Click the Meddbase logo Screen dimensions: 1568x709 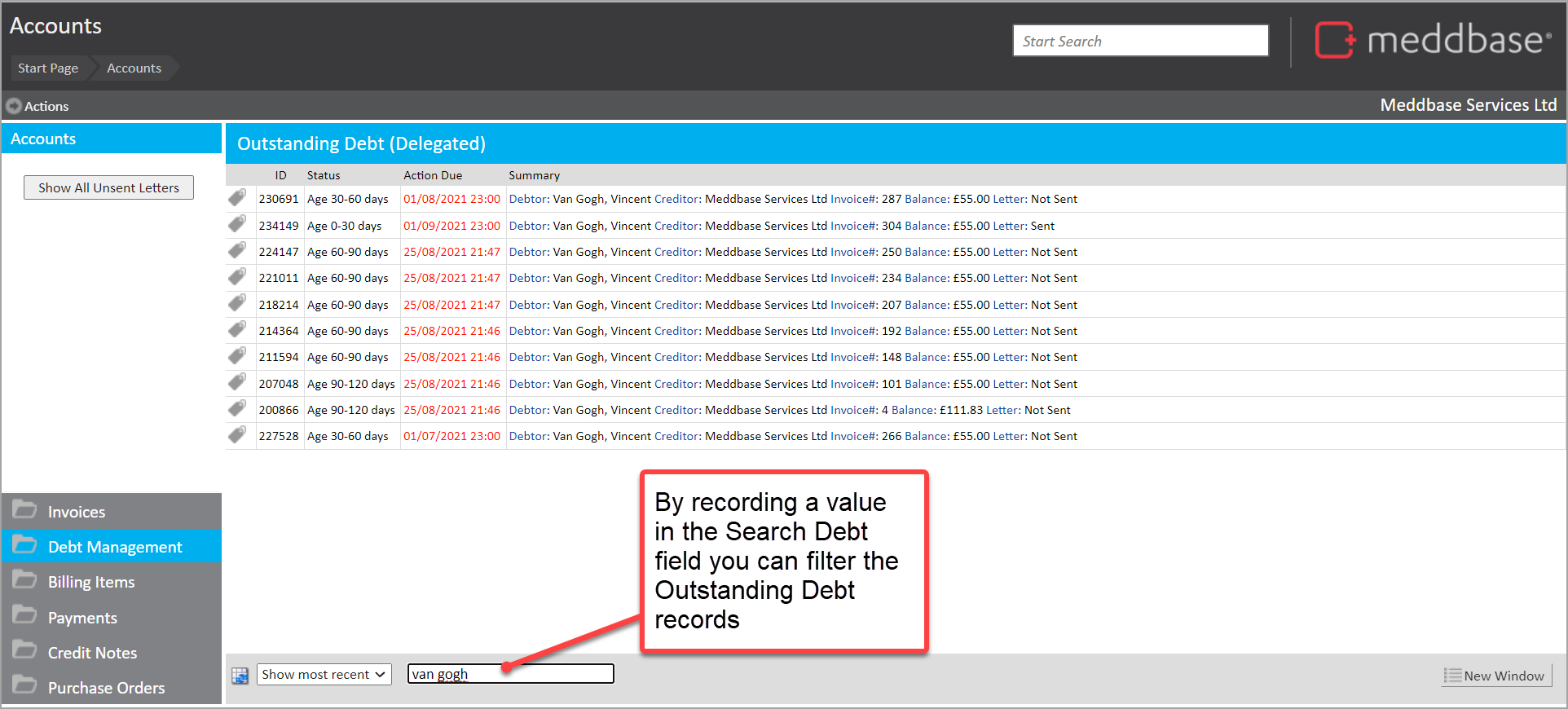(x=1433, y=40)
